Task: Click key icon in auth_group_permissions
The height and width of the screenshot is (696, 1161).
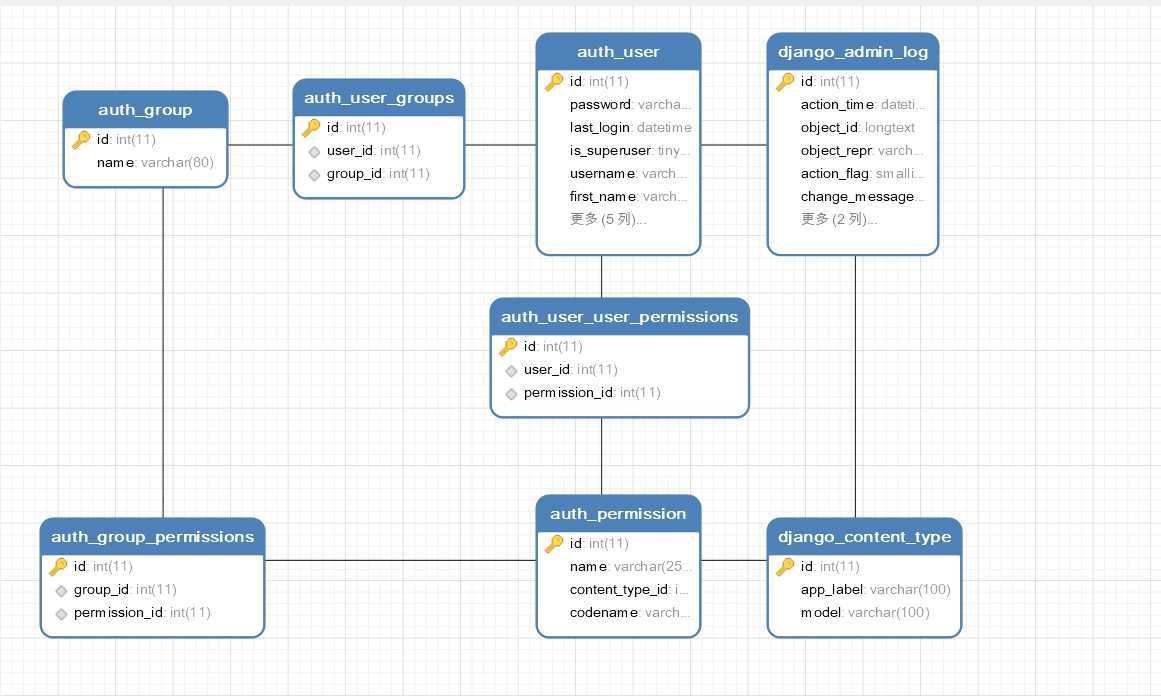Action: [x=58, y=566]
